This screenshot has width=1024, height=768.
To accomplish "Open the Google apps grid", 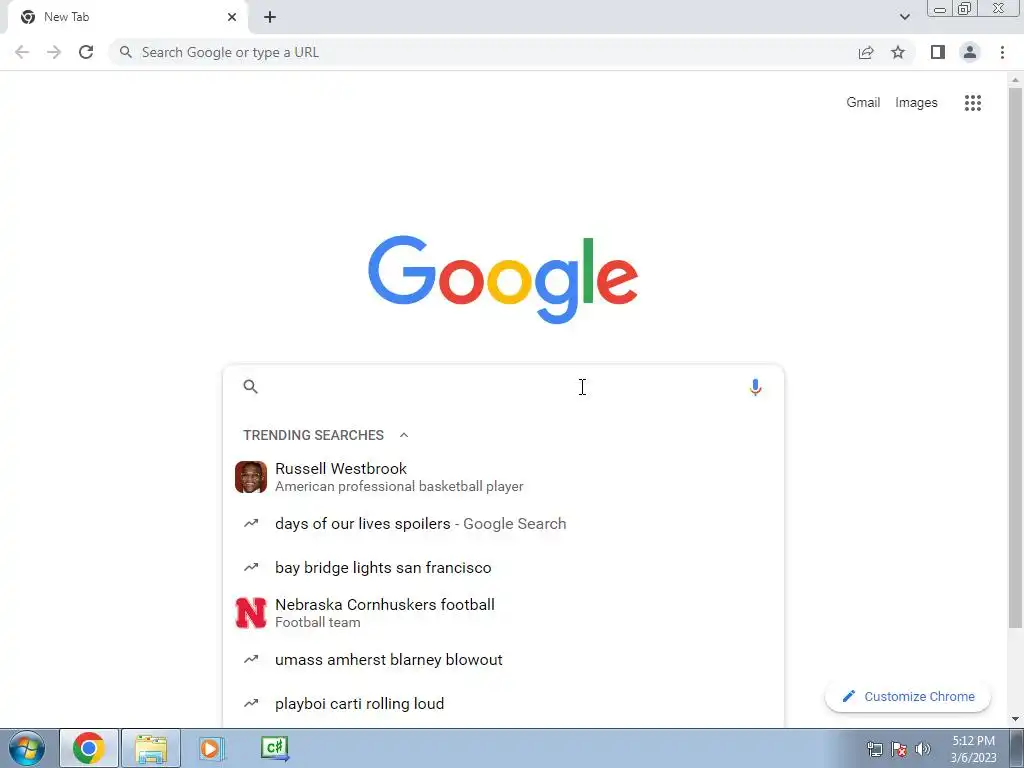I will tap(973, 103).
